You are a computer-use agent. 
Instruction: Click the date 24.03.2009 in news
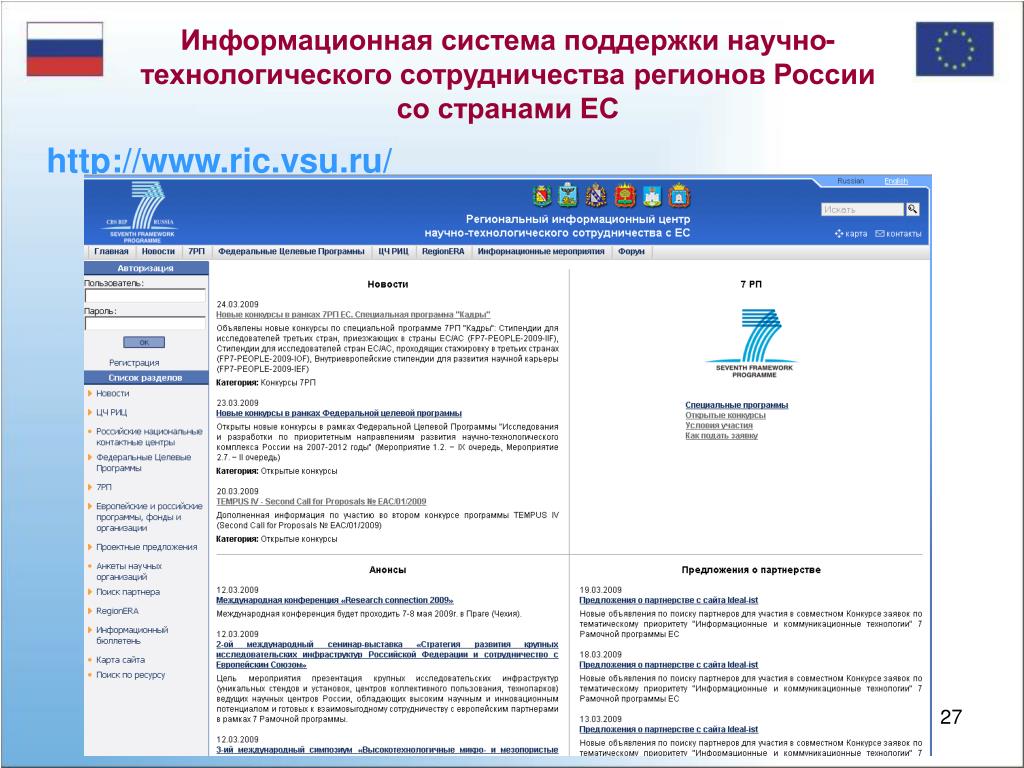point(237,304)
